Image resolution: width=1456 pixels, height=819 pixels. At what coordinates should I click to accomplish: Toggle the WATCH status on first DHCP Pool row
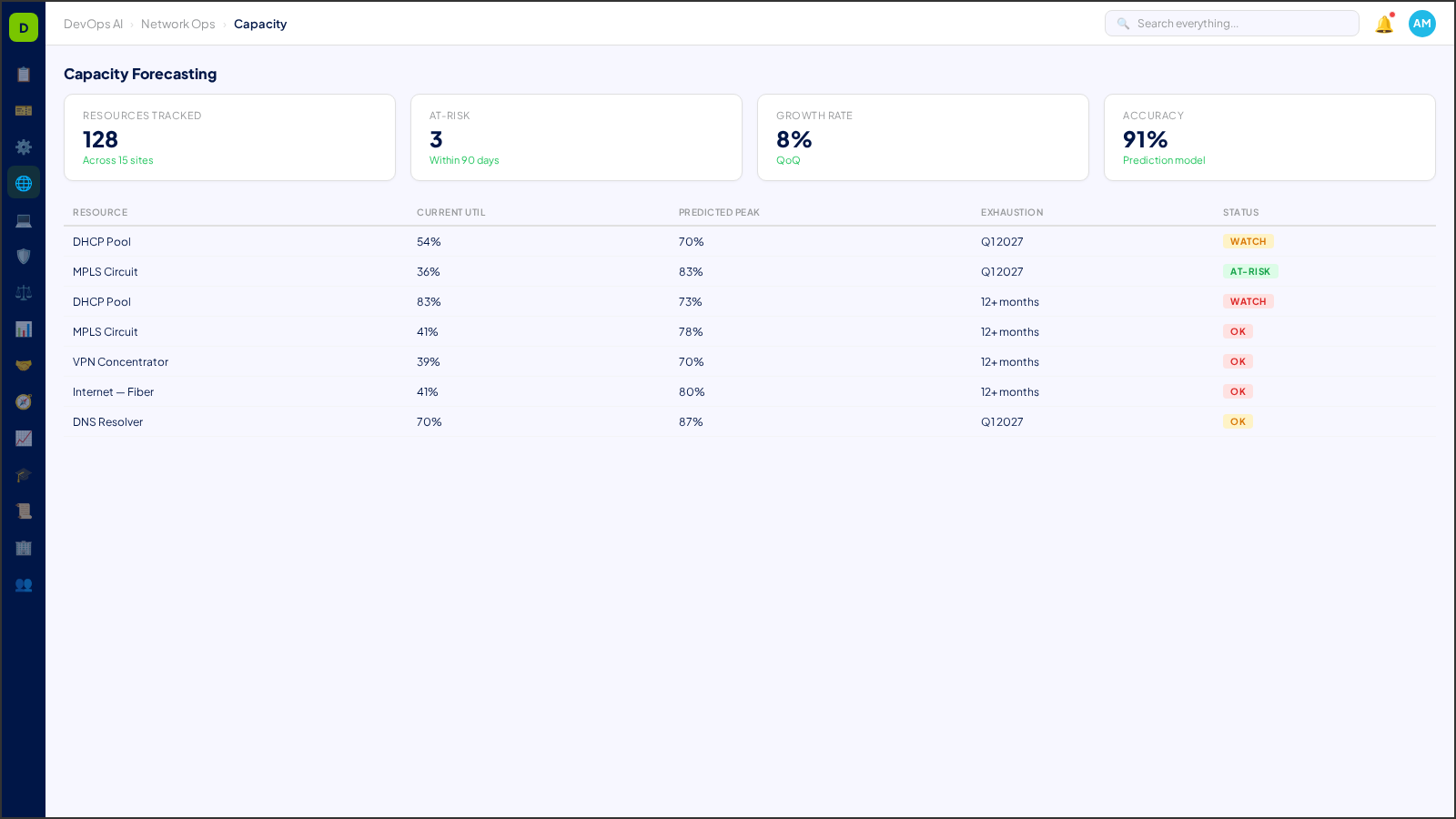1248,241
